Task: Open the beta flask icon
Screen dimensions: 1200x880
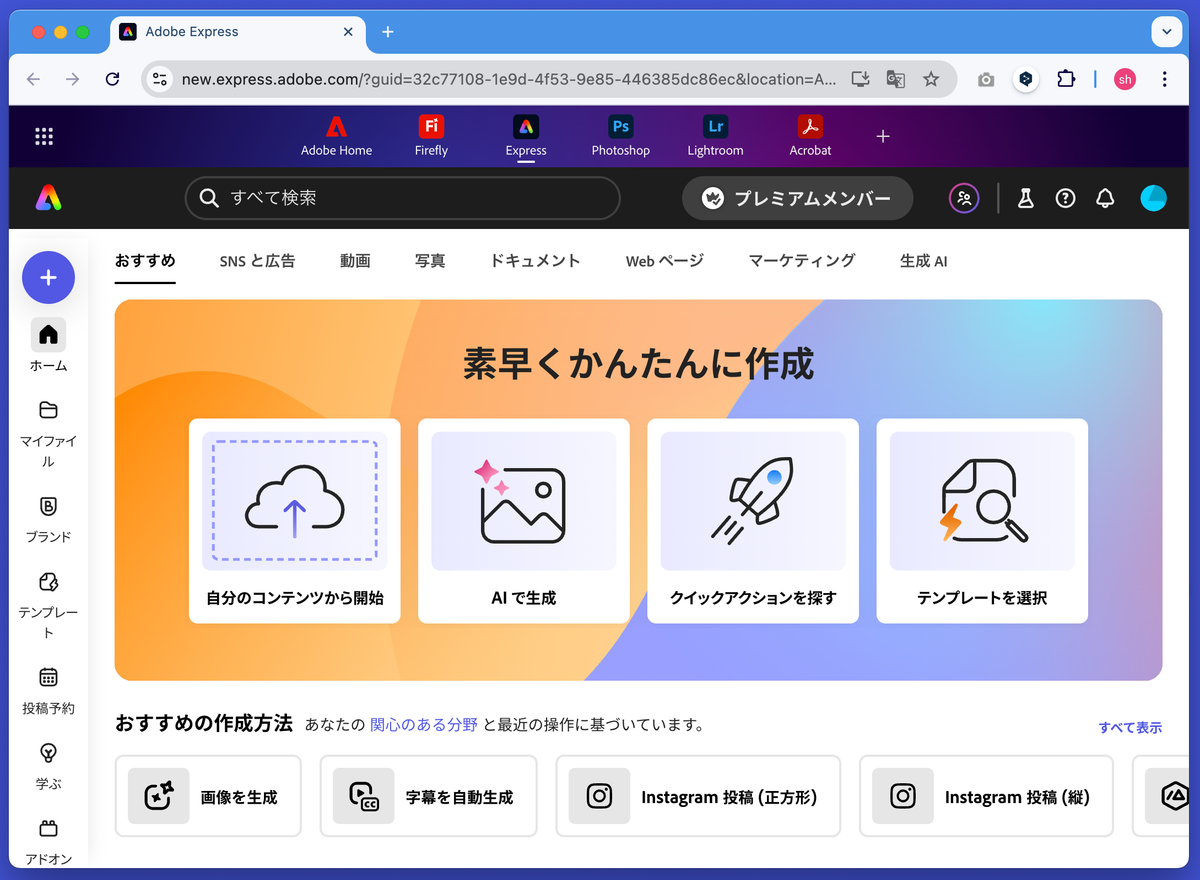Action: (x=1025, y=198)
